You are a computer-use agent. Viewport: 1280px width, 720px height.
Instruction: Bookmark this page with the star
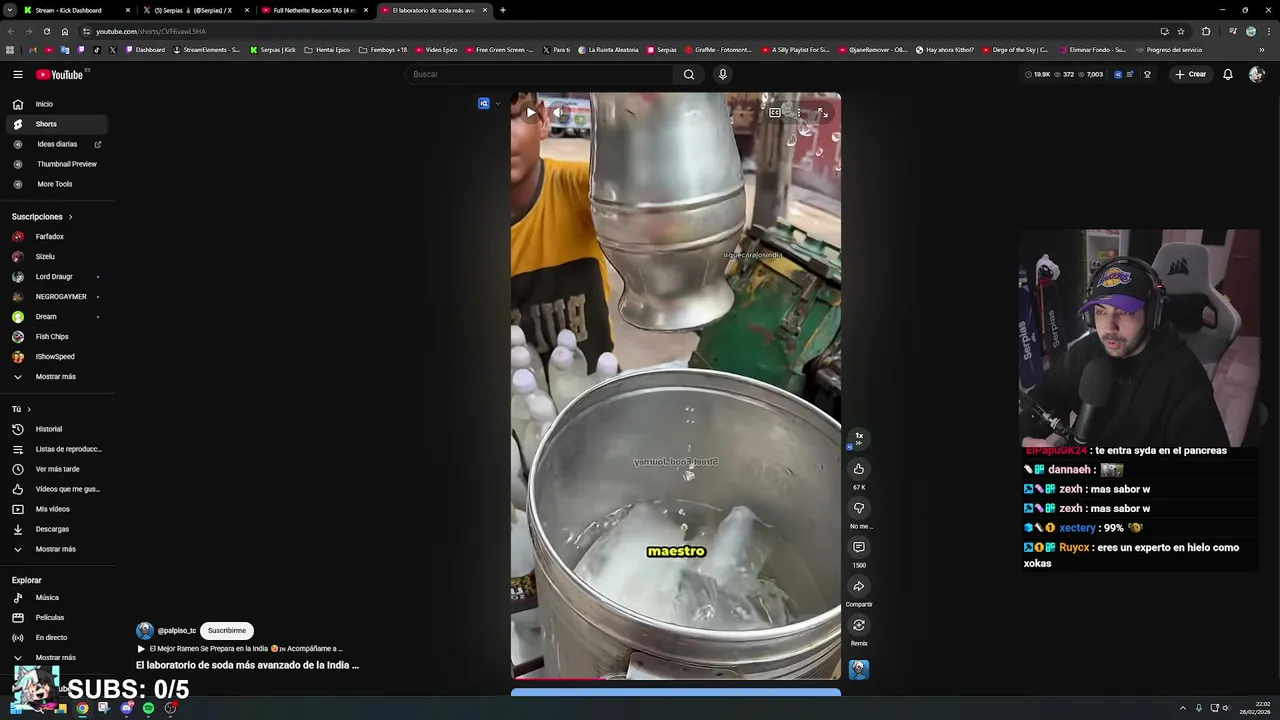[x=1181, y=31]
